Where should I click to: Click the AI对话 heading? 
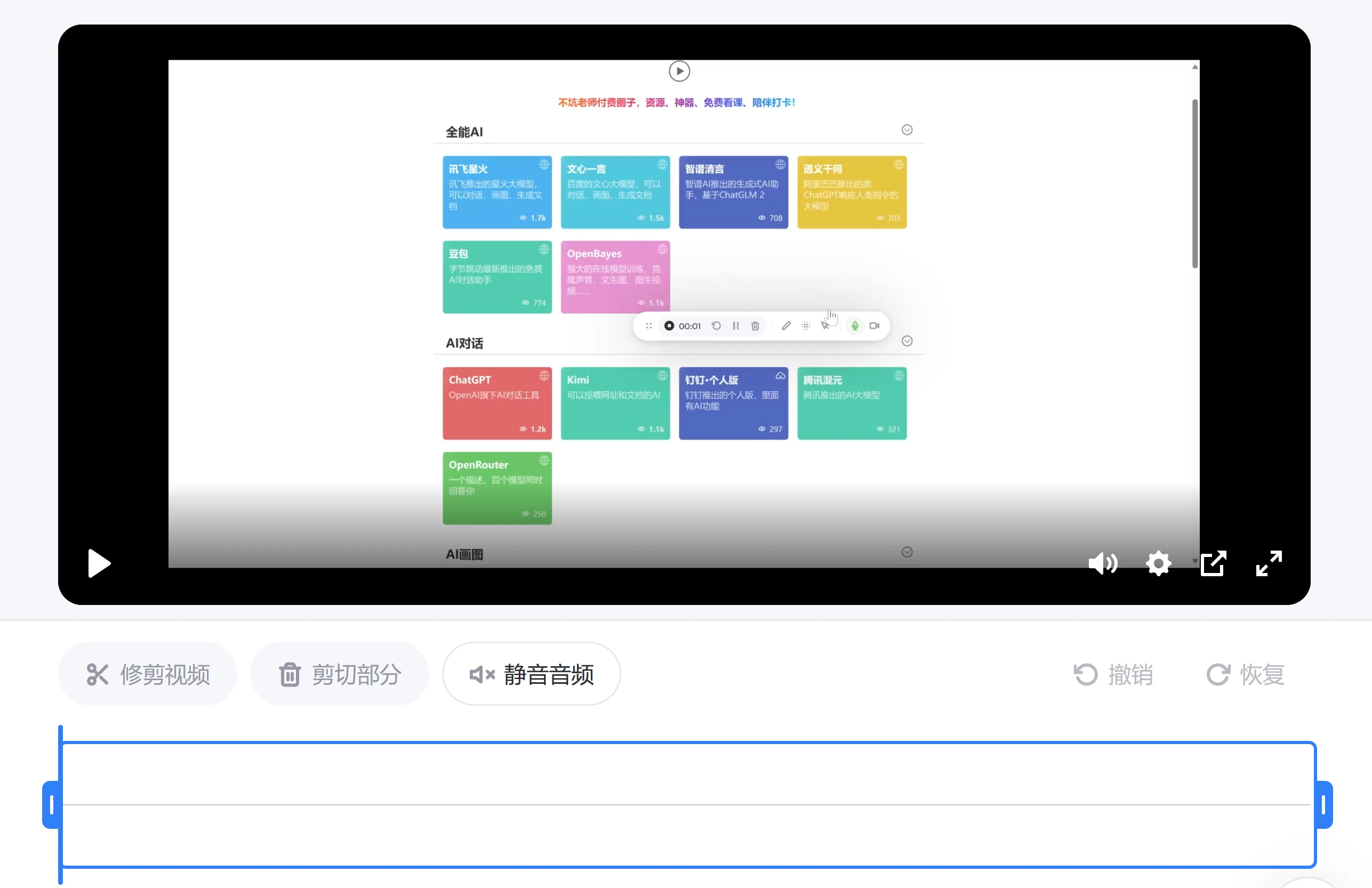tap(464, 343)
